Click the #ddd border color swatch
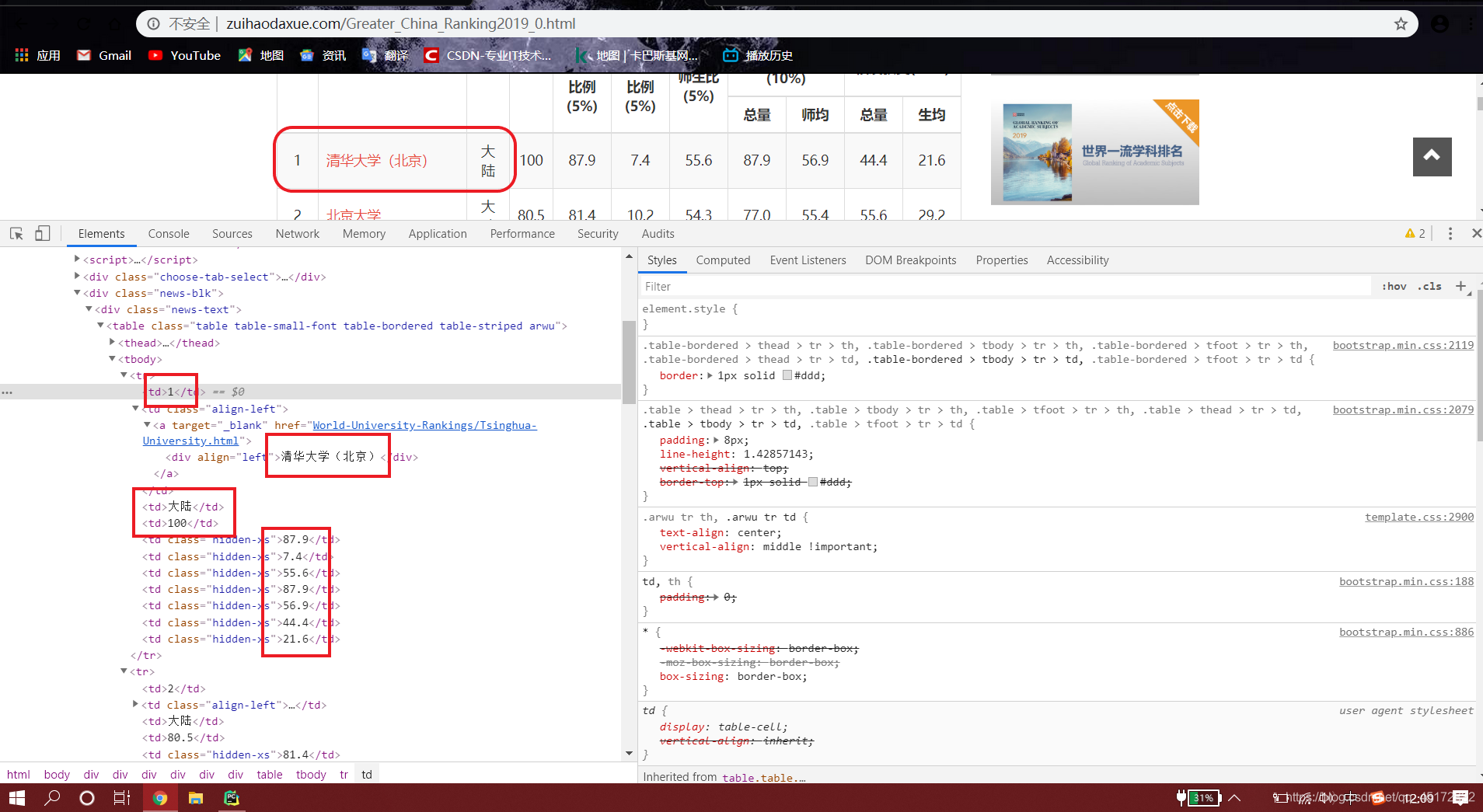 pos(787,375)
